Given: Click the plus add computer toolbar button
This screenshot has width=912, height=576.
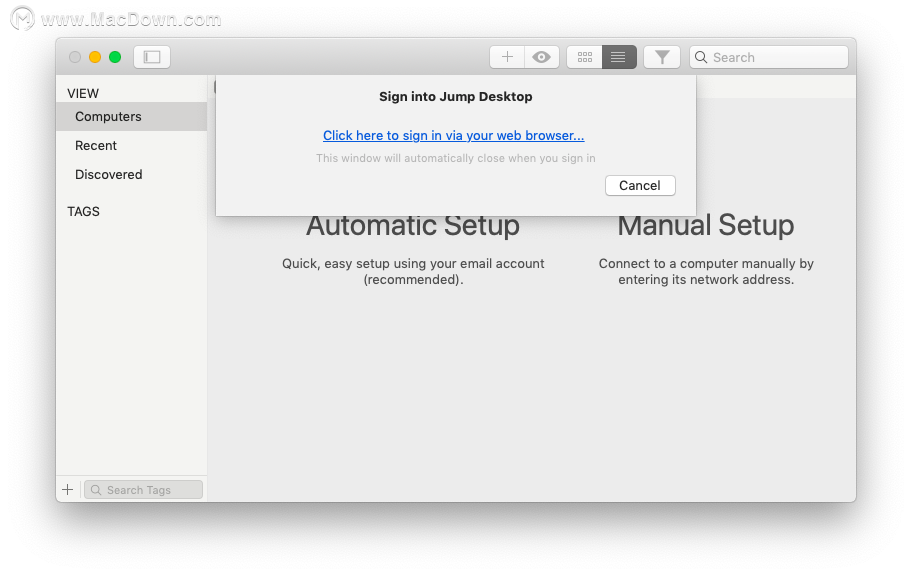Looking at the screenshot, I should click(507, 57).
